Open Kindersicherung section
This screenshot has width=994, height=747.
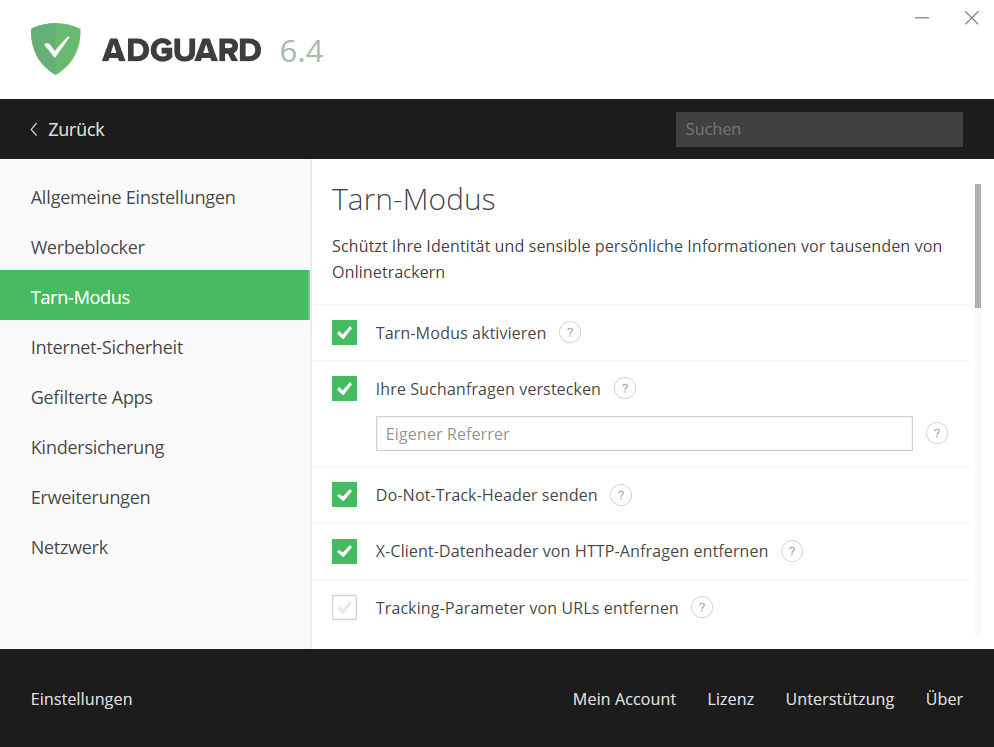tap(155, 448)
